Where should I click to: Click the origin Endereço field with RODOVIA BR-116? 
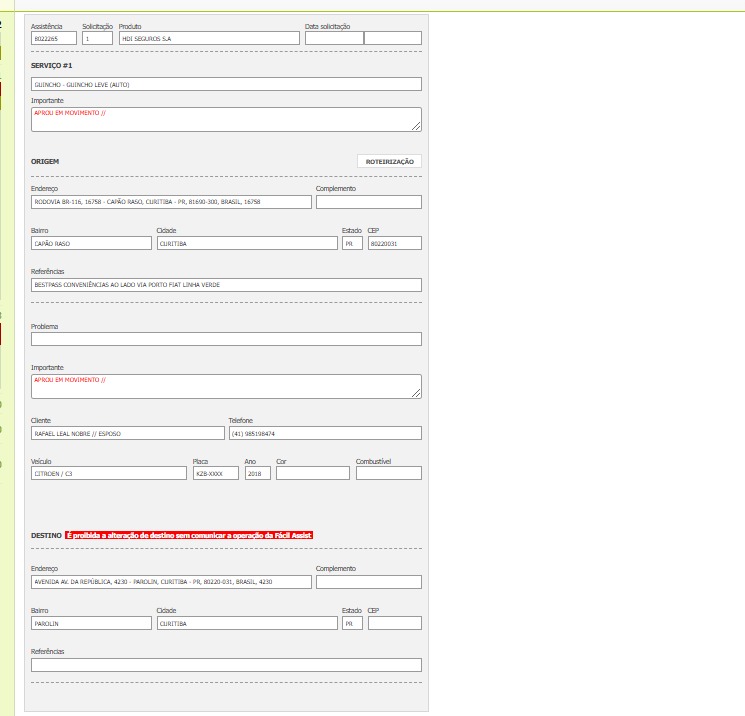171,202
